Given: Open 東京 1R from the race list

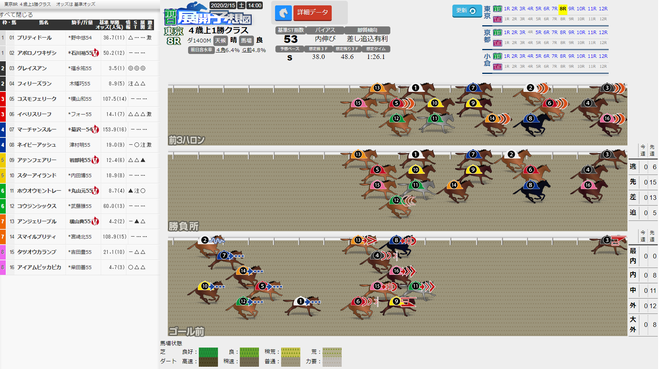Looking at the screenshot, I should coord(507,8).
